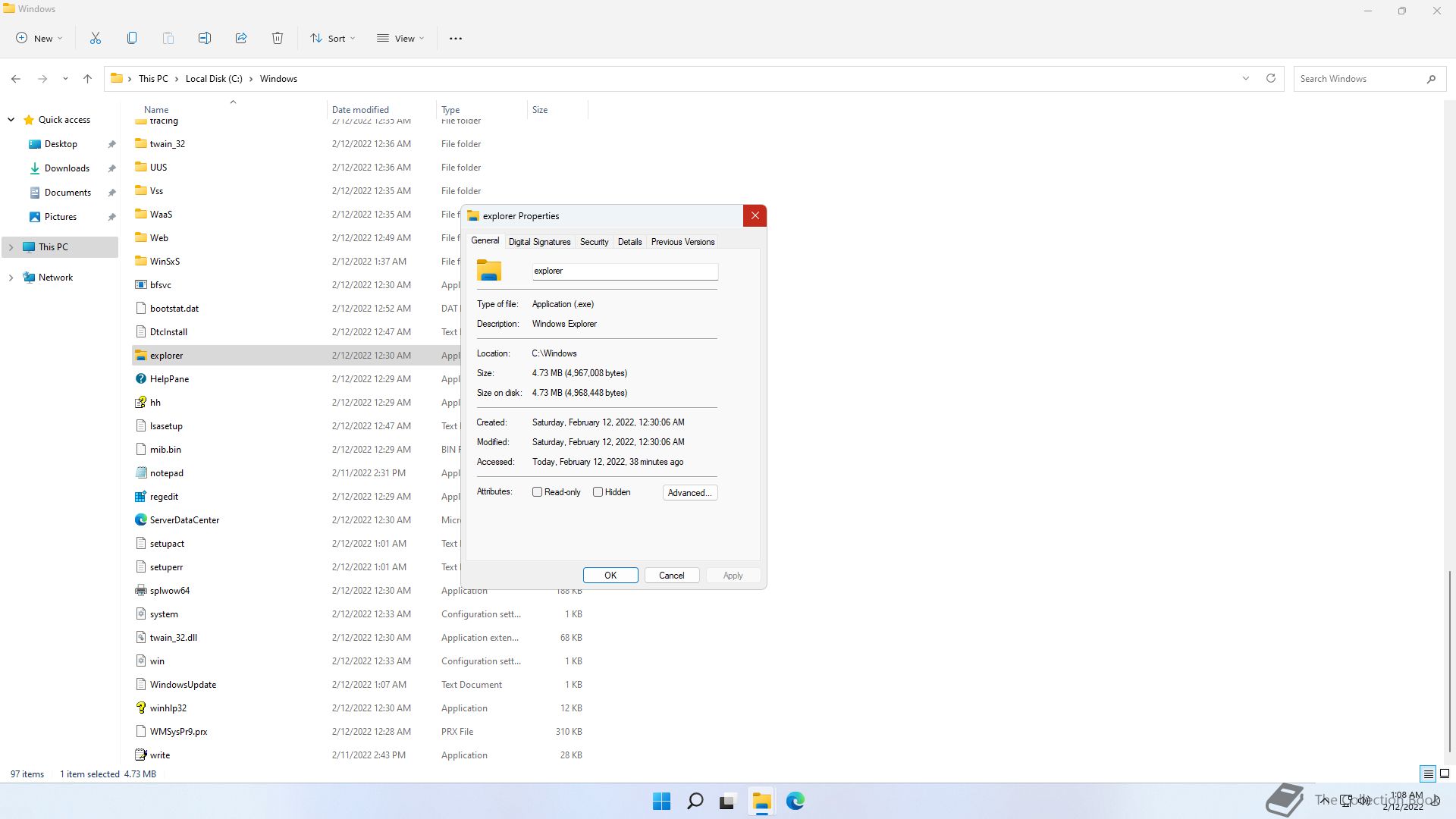Click This PC breadcrumb

[153, 79]
